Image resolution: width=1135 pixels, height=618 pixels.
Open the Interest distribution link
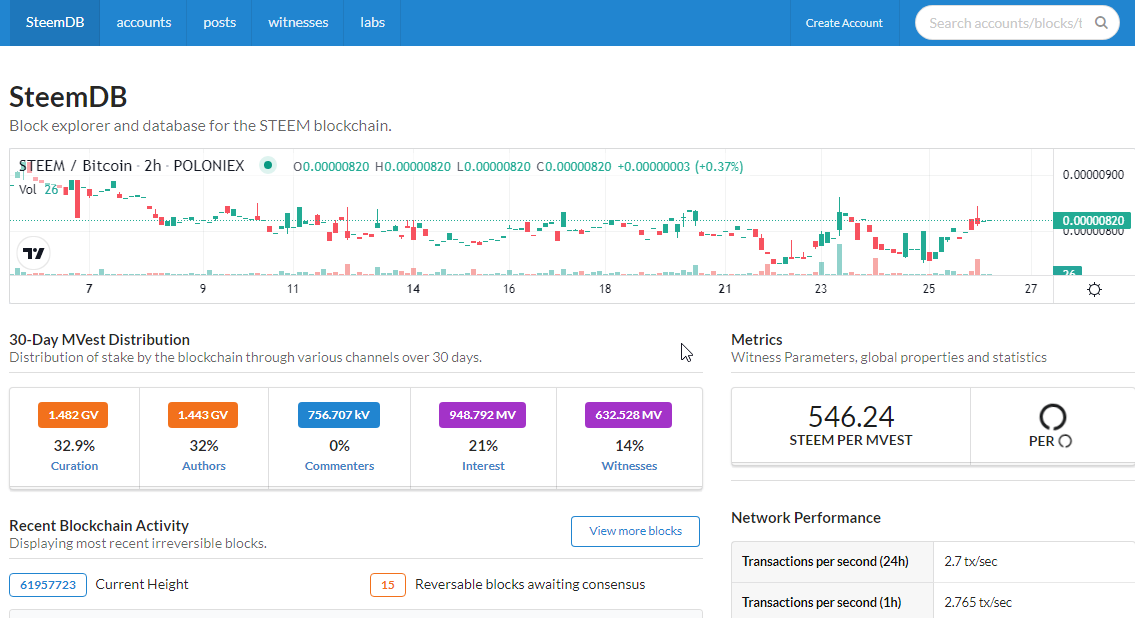(484, 466)
